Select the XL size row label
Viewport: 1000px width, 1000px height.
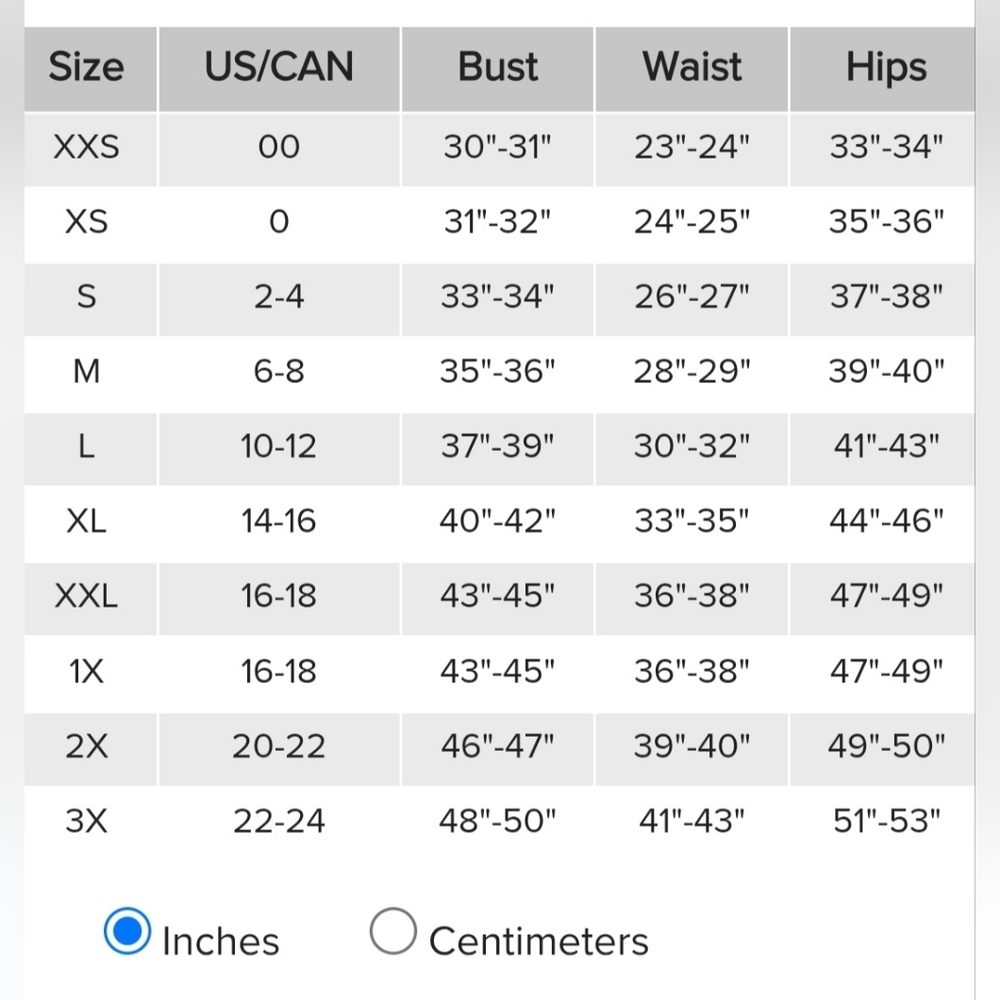[x=87, y=521]
